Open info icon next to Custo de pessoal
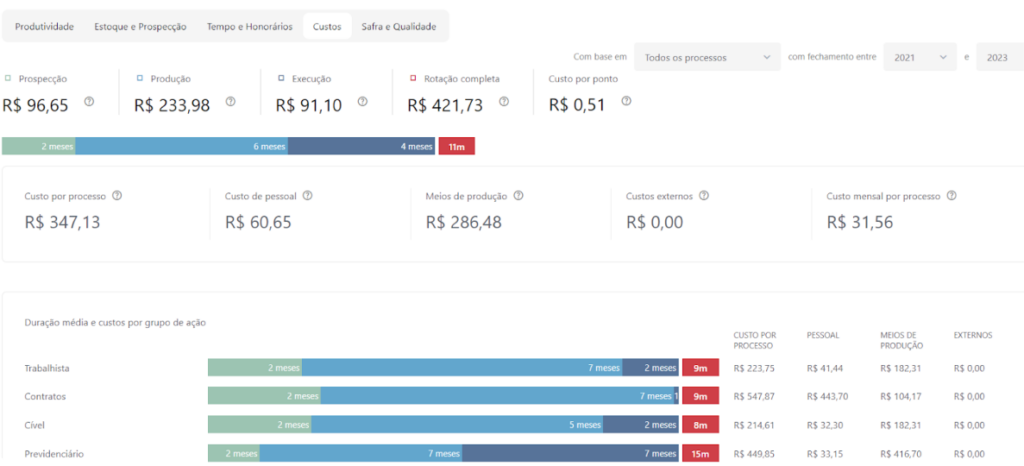The height and width of the screenshot is (466, 1024). point(307,196)
